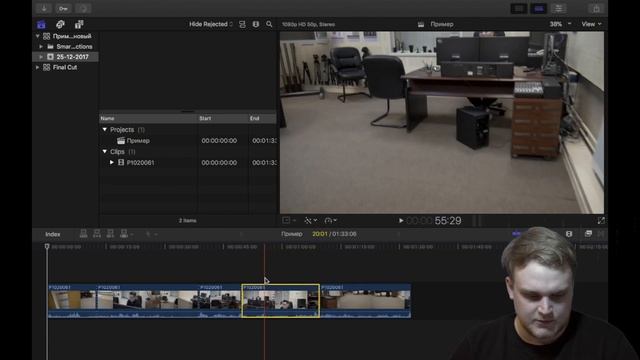Append selected clip to the storyline

click(x=110, y=234)
